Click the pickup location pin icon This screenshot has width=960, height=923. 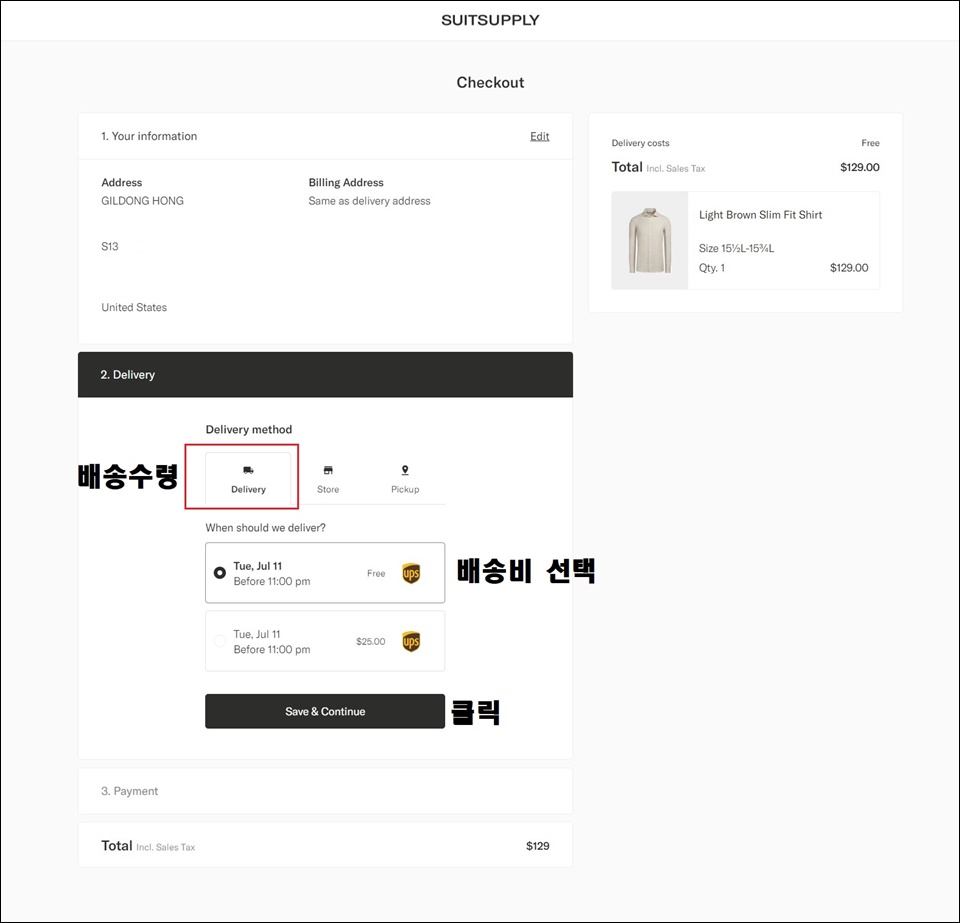[x=405, y=470]
